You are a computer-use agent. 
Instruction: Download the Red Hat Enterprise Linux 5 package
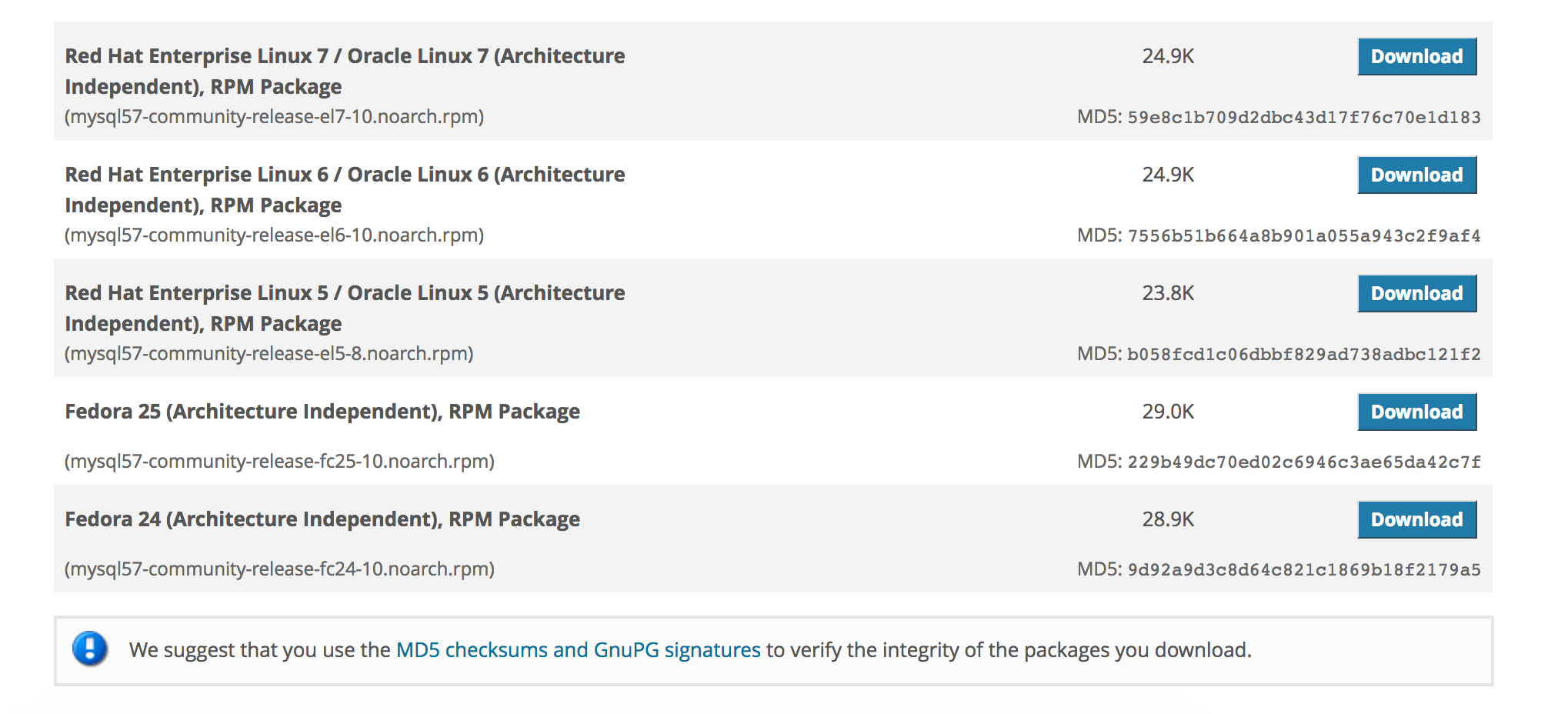click(x=1416, y=293)
